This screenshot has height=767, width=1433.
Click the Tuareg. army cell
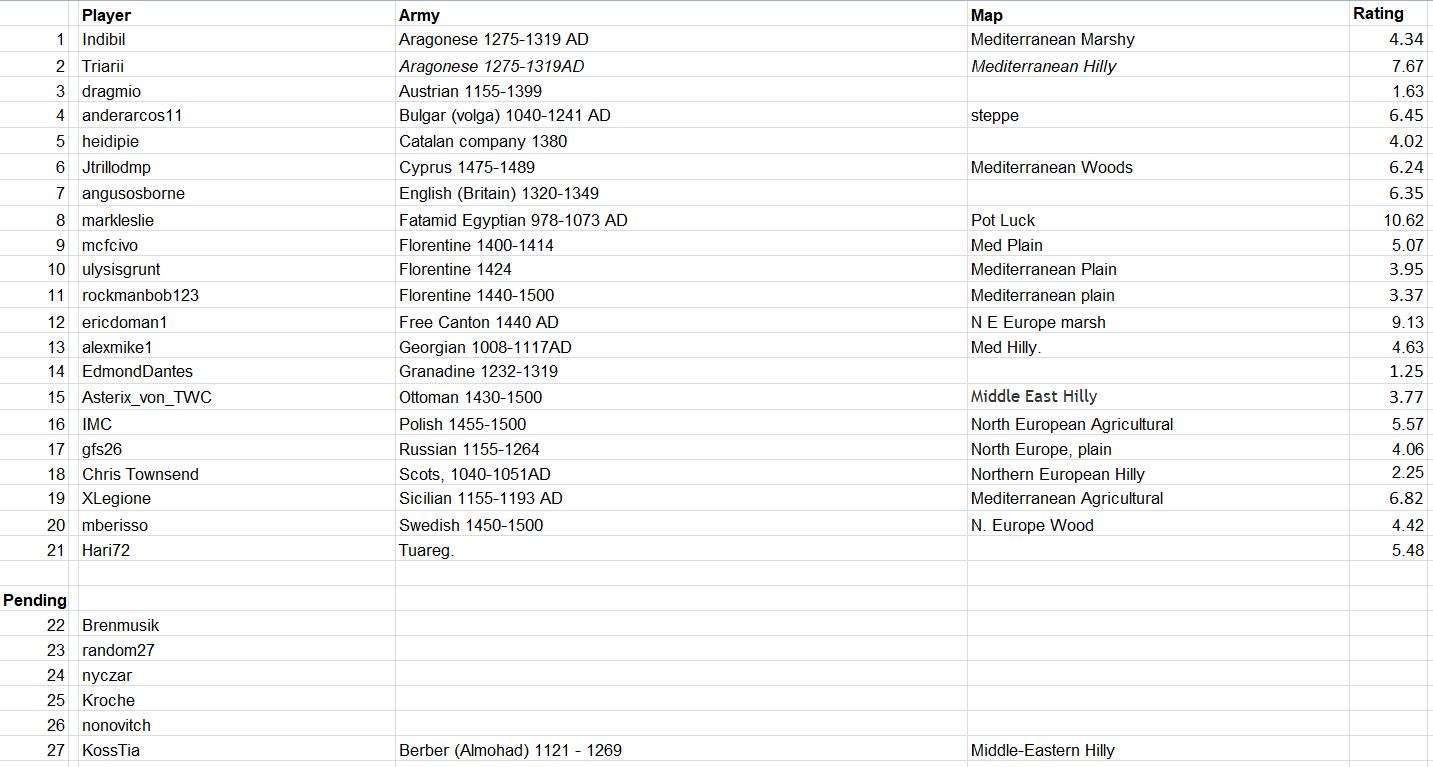681,550
